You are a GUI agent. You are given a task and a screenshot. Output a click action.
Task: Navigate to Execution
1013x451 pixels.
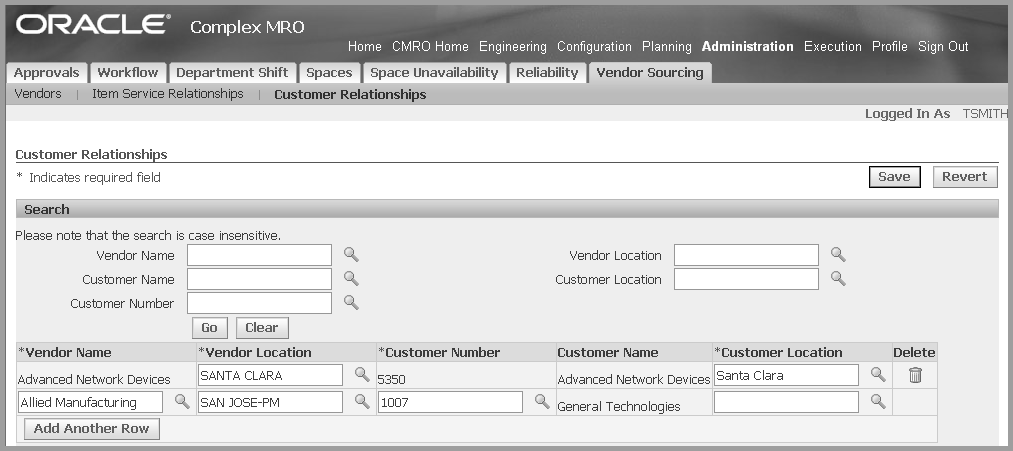tap(833, 47)
